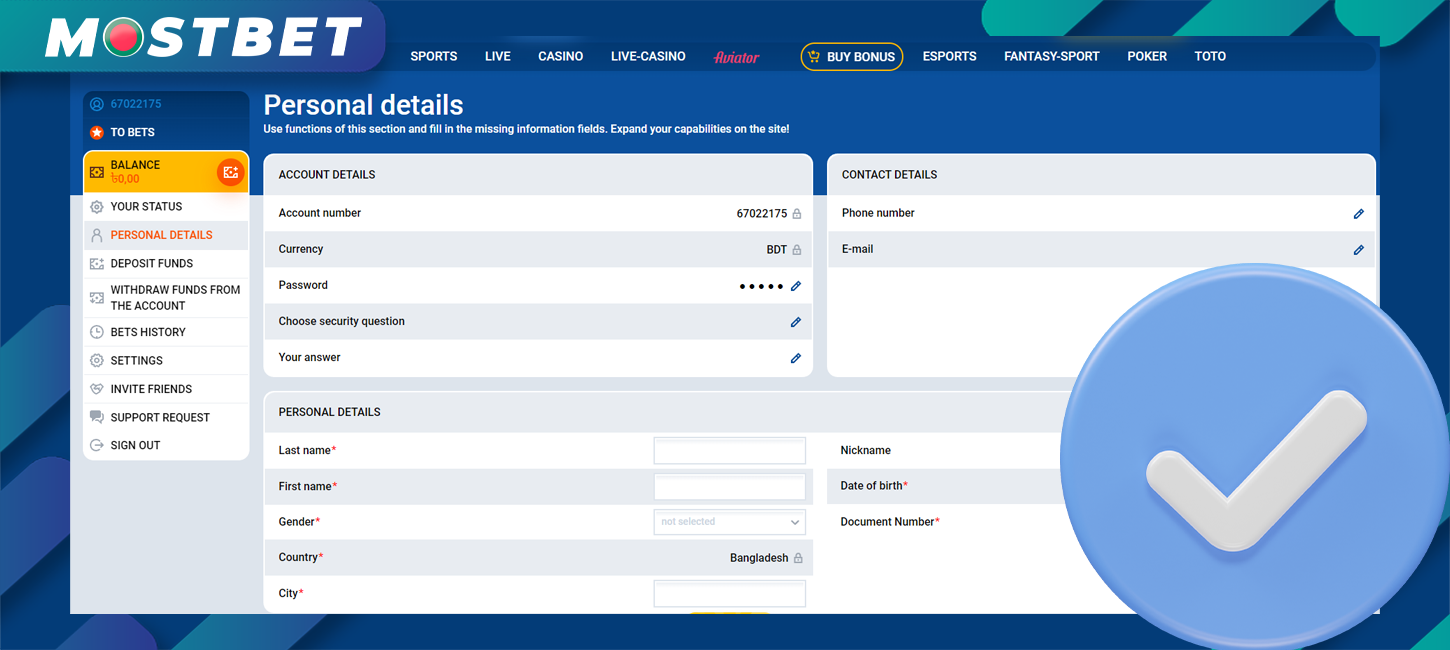Switch to the CASINO tab
This screenshot has height=650, width=1450.
560,56
